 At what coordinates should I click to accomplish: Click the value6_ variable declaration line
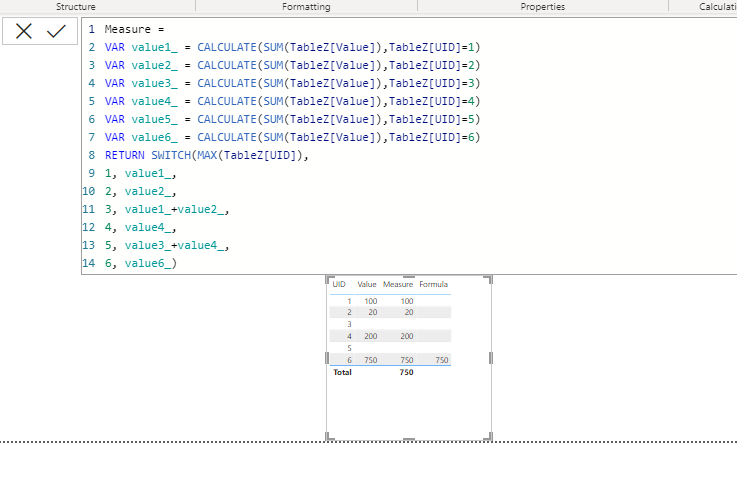(292, 137)
